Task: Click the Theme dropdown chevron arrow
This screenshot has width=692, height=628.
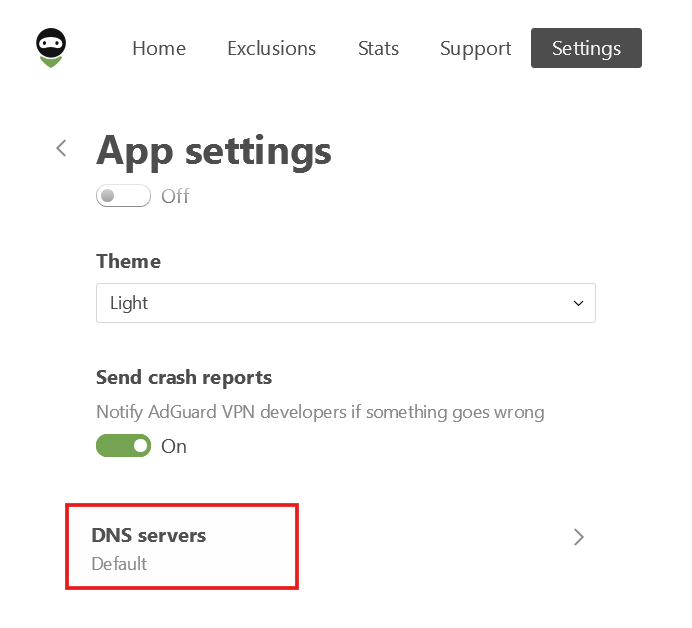Action: point(578,303)
